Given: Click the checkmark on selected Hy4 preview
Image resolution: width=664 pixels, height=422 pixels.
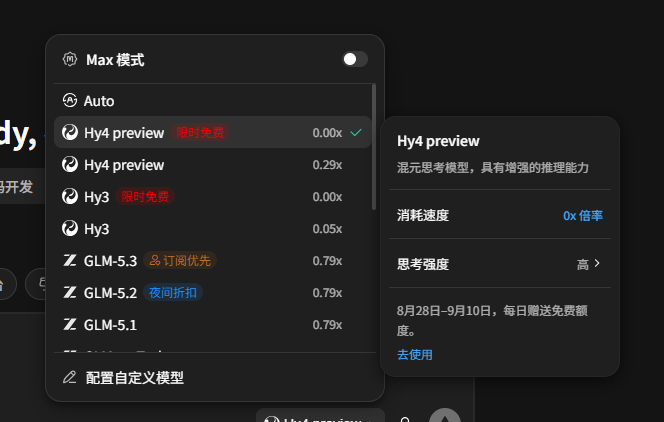Looking at the screenshot, I should [x=356, y=132].
